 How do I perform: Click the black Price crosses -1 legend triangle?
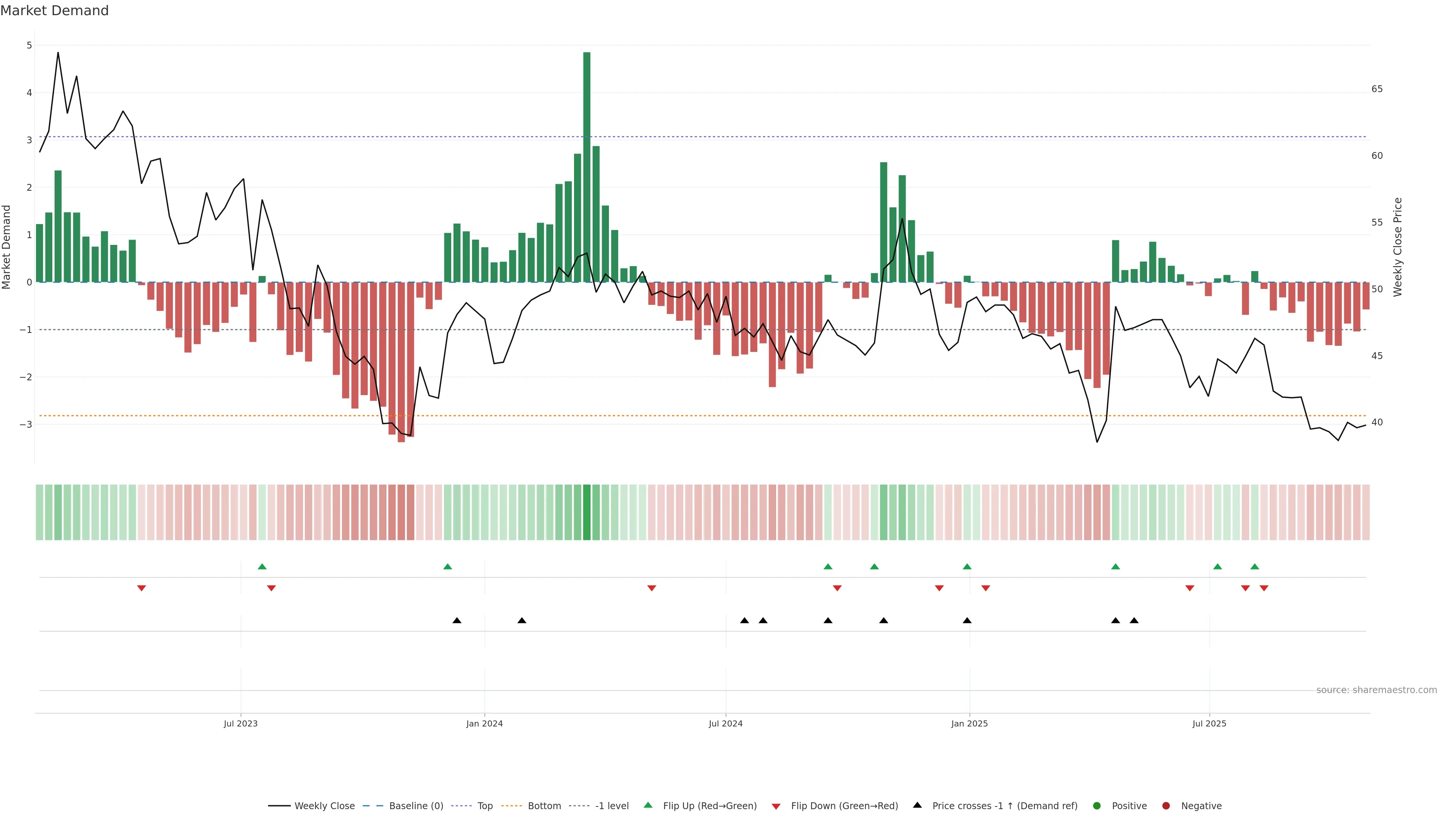tap(917, 805)
